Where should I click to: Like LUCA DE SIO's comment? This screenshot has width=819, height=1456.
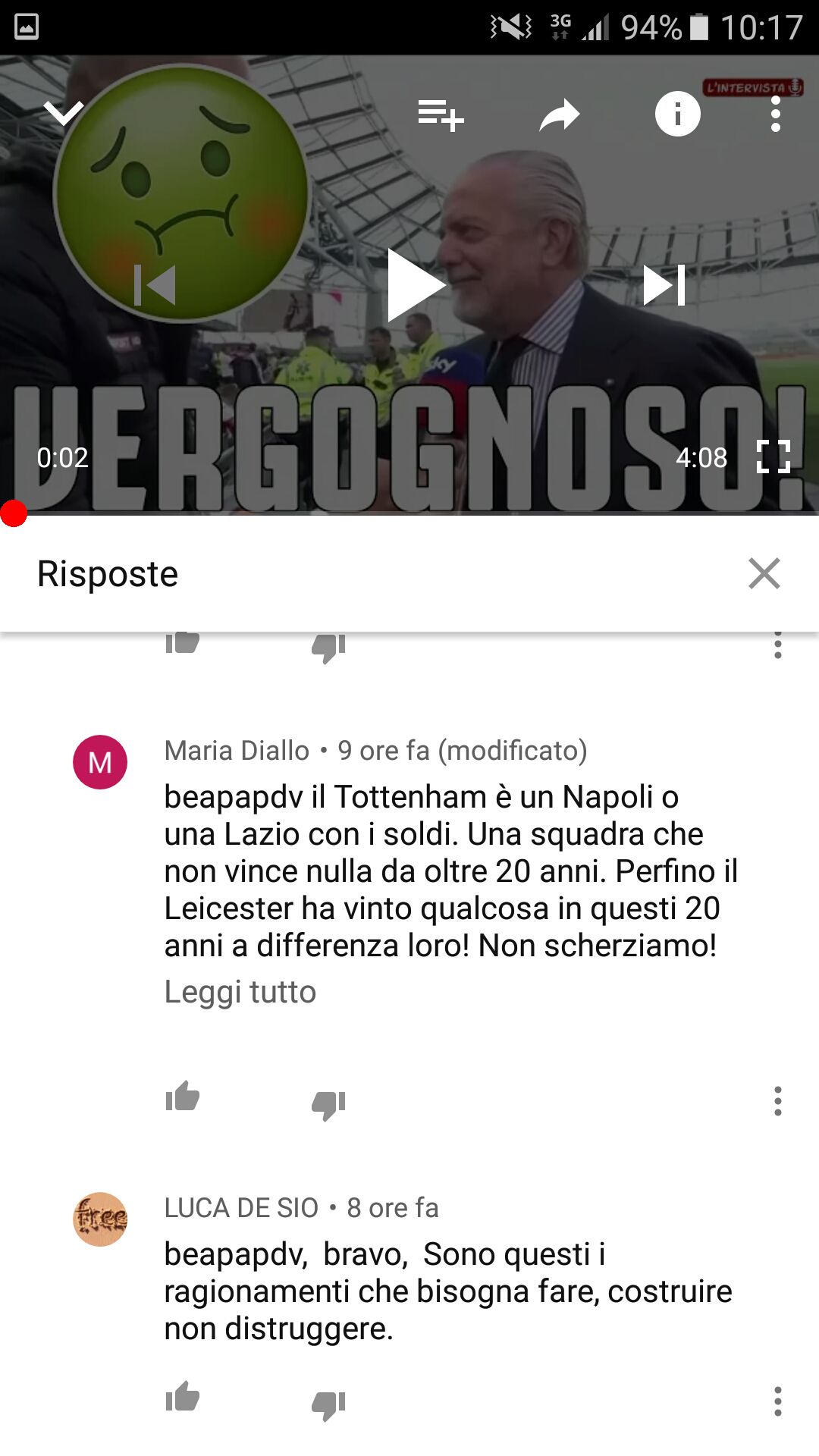(x=183, y=1396)
